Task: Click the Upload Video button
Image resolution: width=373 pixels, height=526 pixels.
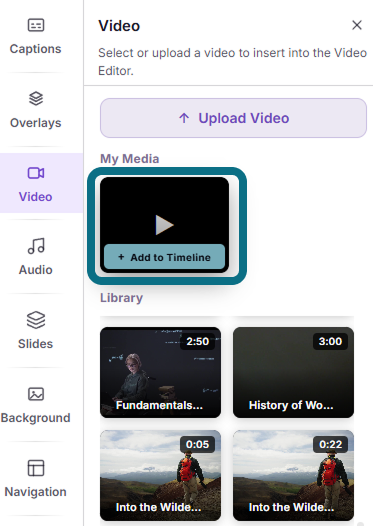Action: pos(233,118)
